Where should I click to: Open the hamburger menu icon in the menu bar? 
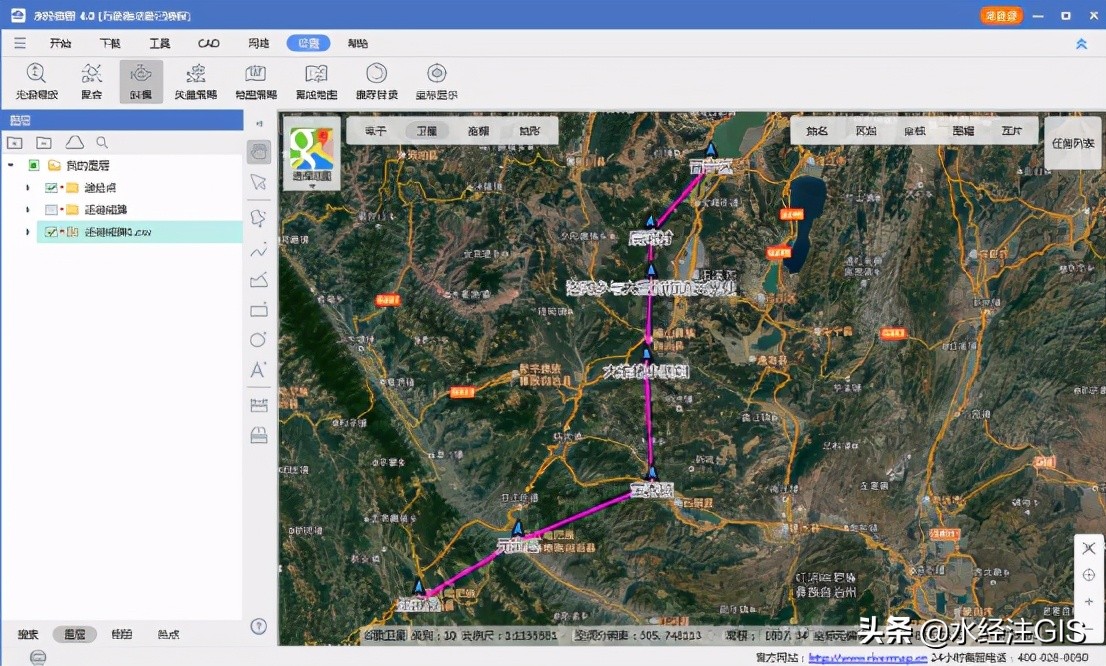pyautogui.click(x=20, y=43)
